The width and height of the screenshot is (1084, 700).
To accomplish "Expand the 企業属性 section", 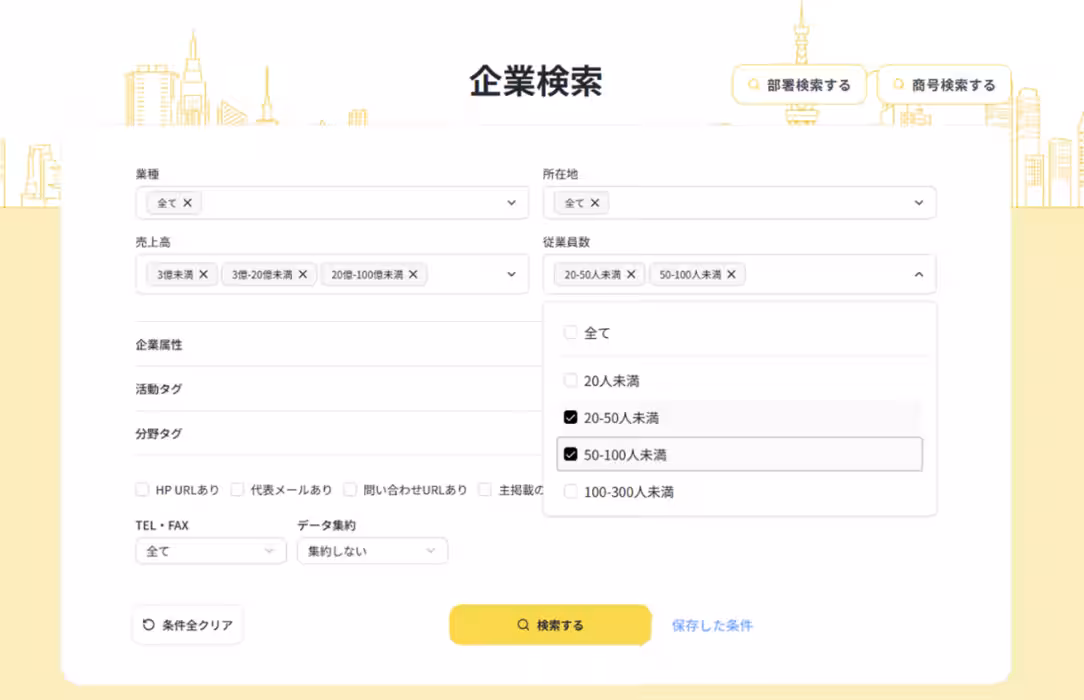I will (x=160, y=344).
